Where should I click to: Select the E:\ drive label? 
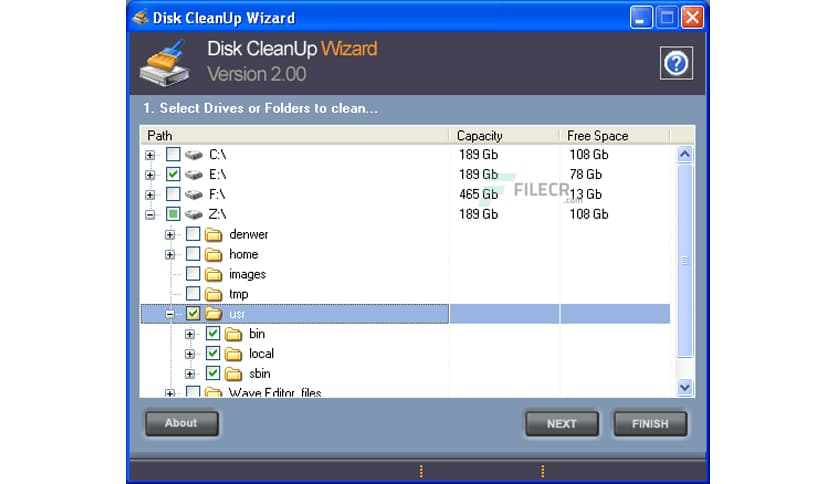[x=218, y=174]
